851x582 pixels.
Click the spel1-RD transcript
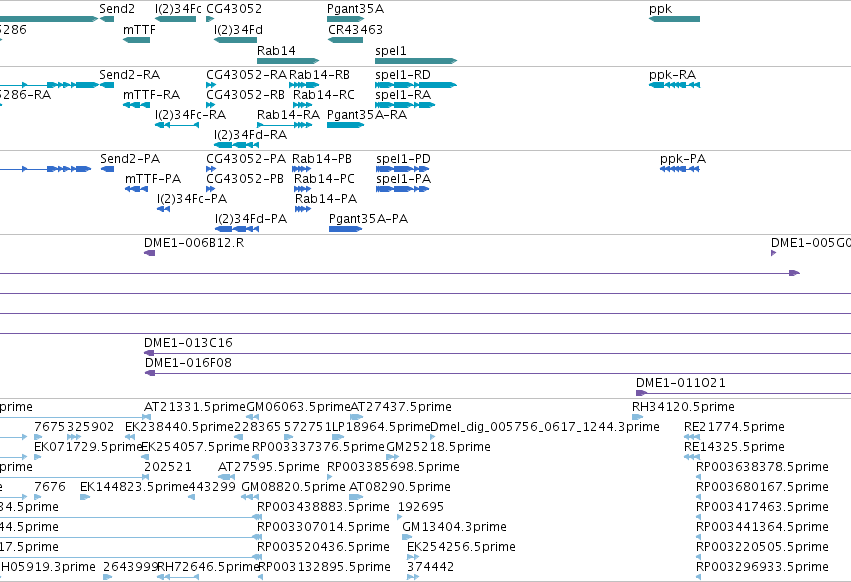[416, 85]
